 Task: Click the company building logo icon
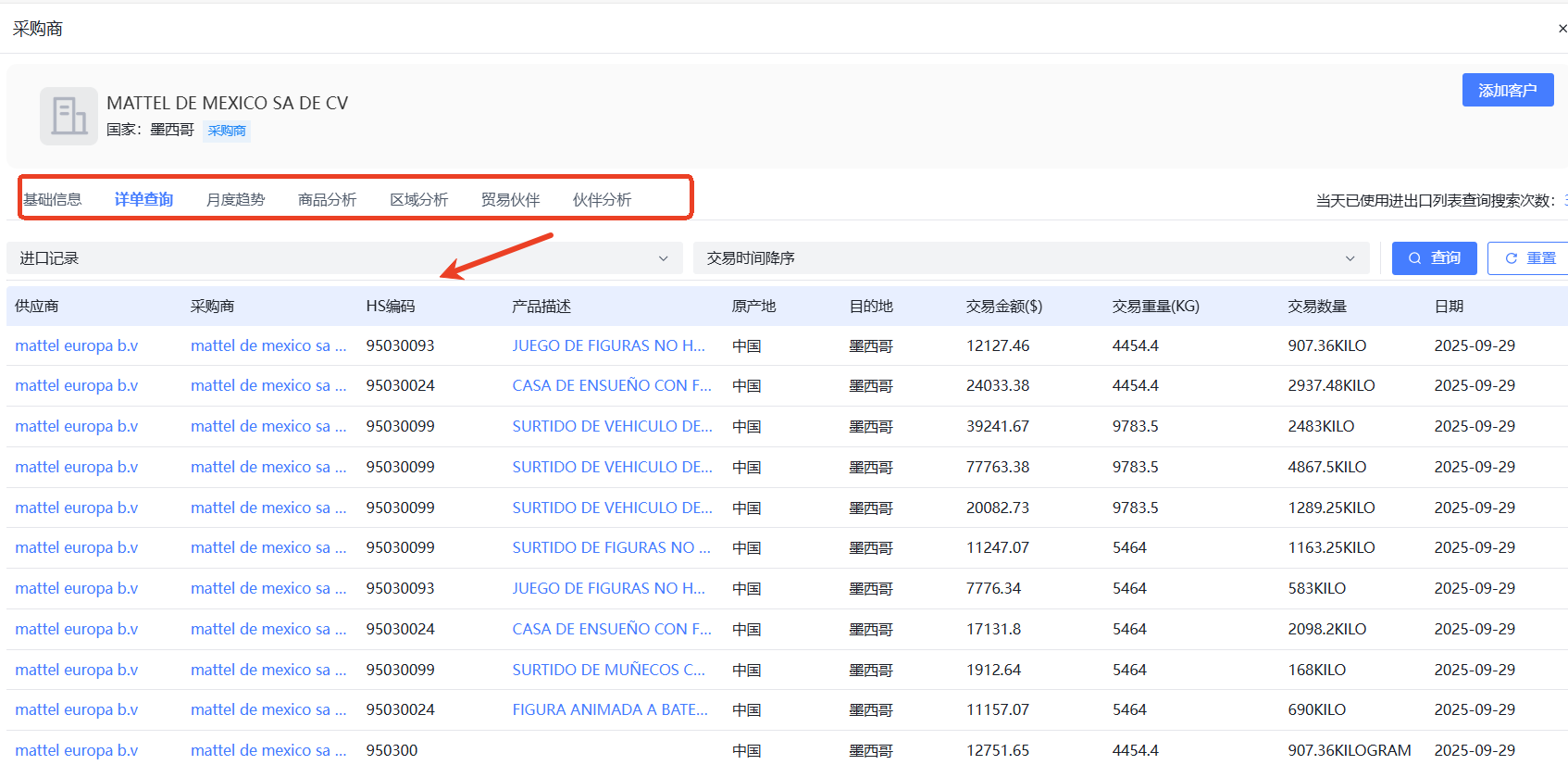pos(68,116)
